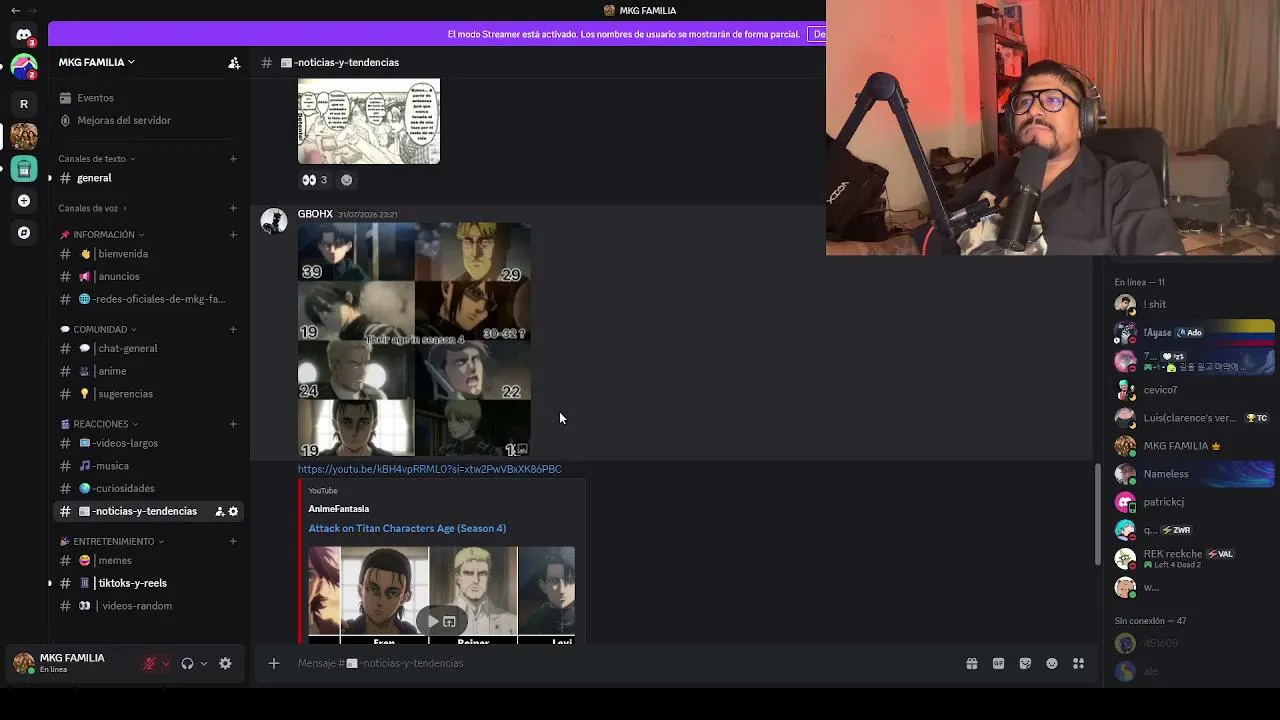The height and width of the screenshot is (720, 1280).
Task: Open the anuncios channel
Action: click(x=149, y=276)
